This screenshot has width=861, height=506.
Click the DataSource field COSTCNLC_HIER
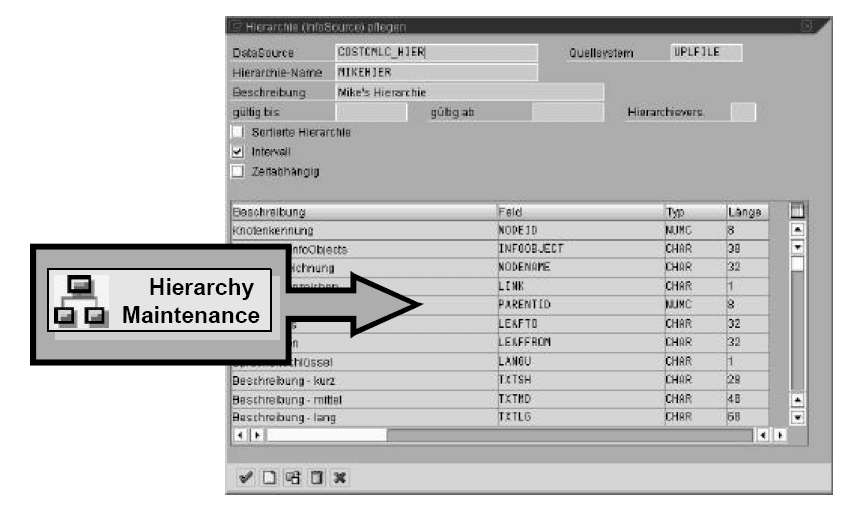[436, 52]
